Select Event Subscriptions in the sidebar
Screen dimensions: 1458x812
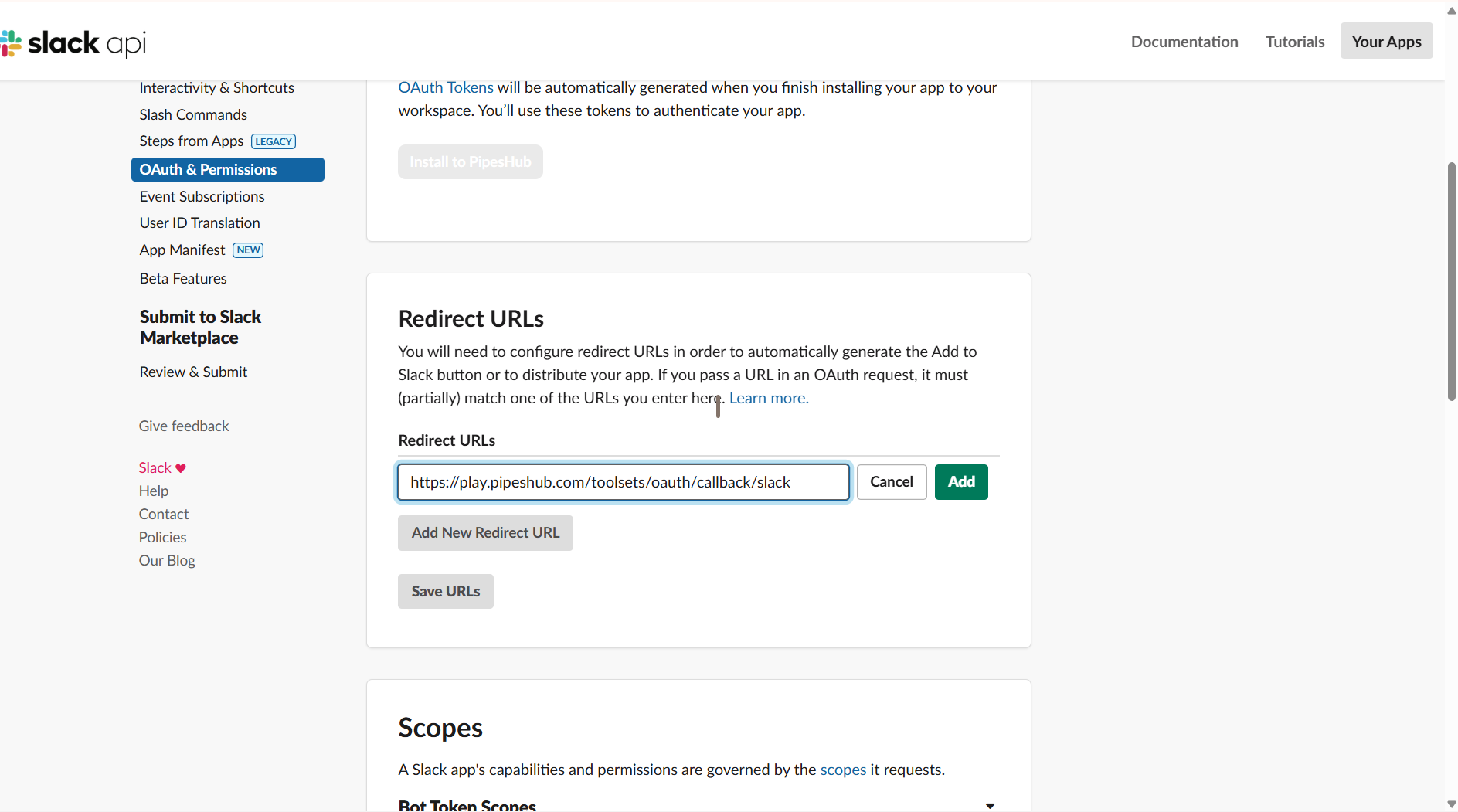pyautogui.click(x=202, y=196)
